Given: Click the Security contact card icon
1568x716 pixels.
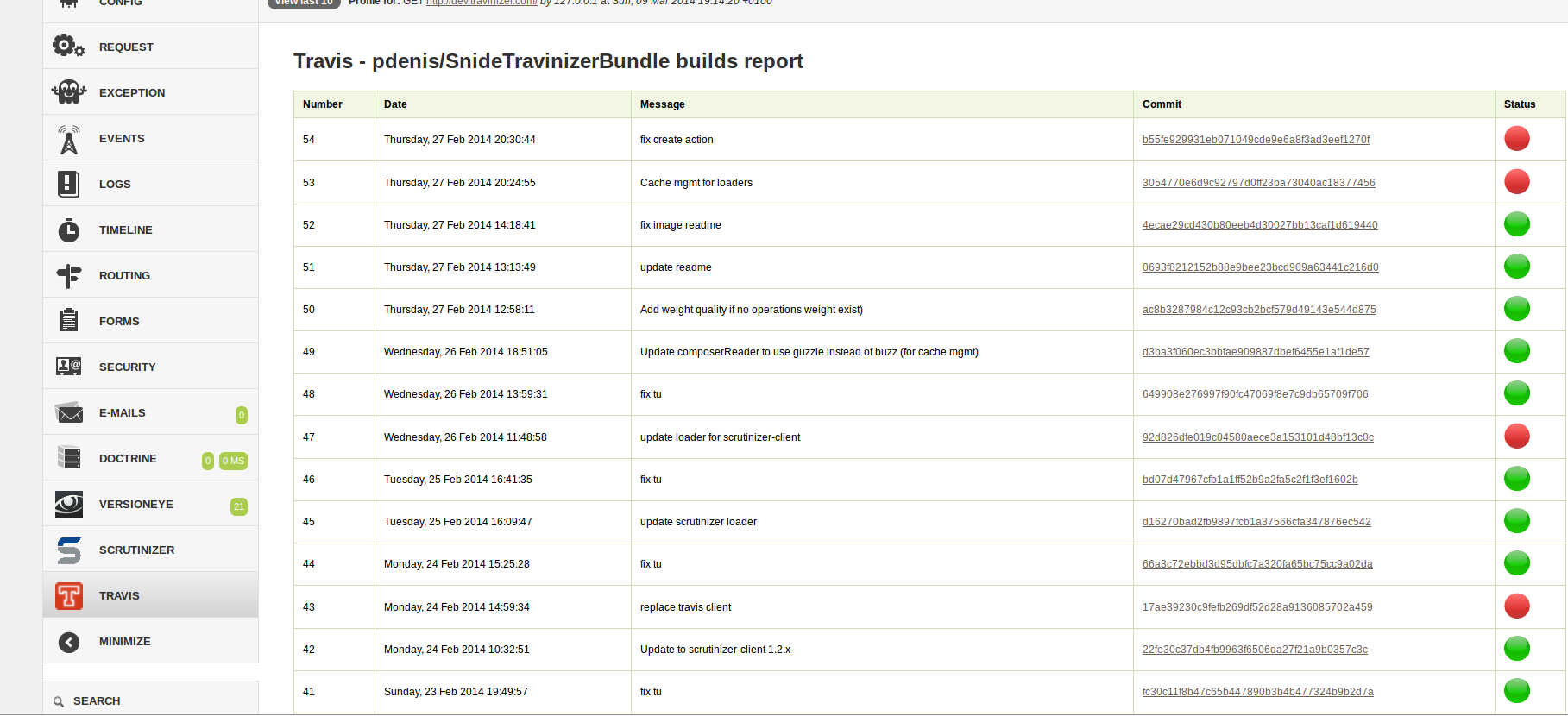Looking at the screenshot, I should pos(69,367).
